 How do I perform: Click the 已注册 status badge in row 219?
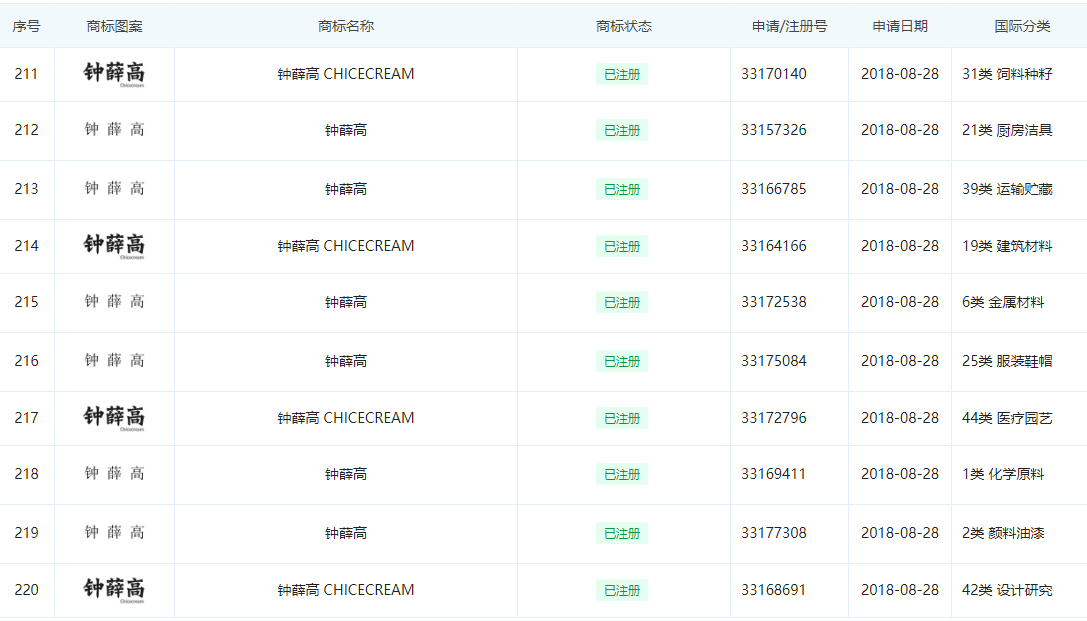point(622,534)
